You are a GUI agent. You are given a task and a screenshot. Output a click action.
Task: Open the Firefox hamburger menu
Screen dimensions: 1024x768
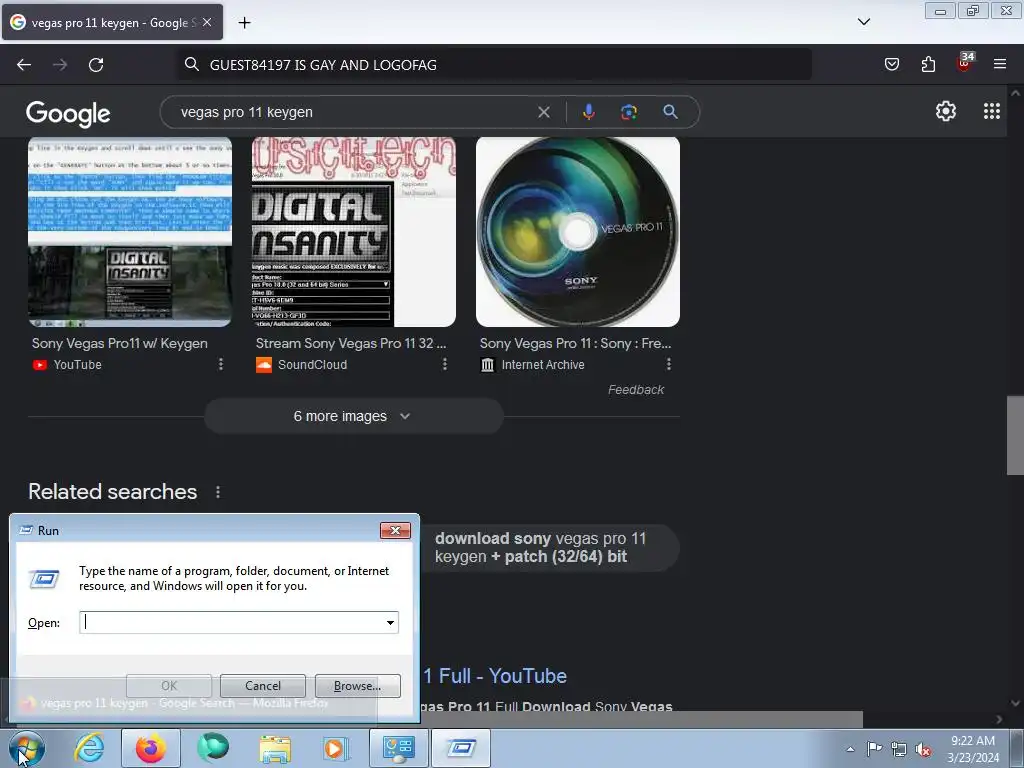[1000, 64]
